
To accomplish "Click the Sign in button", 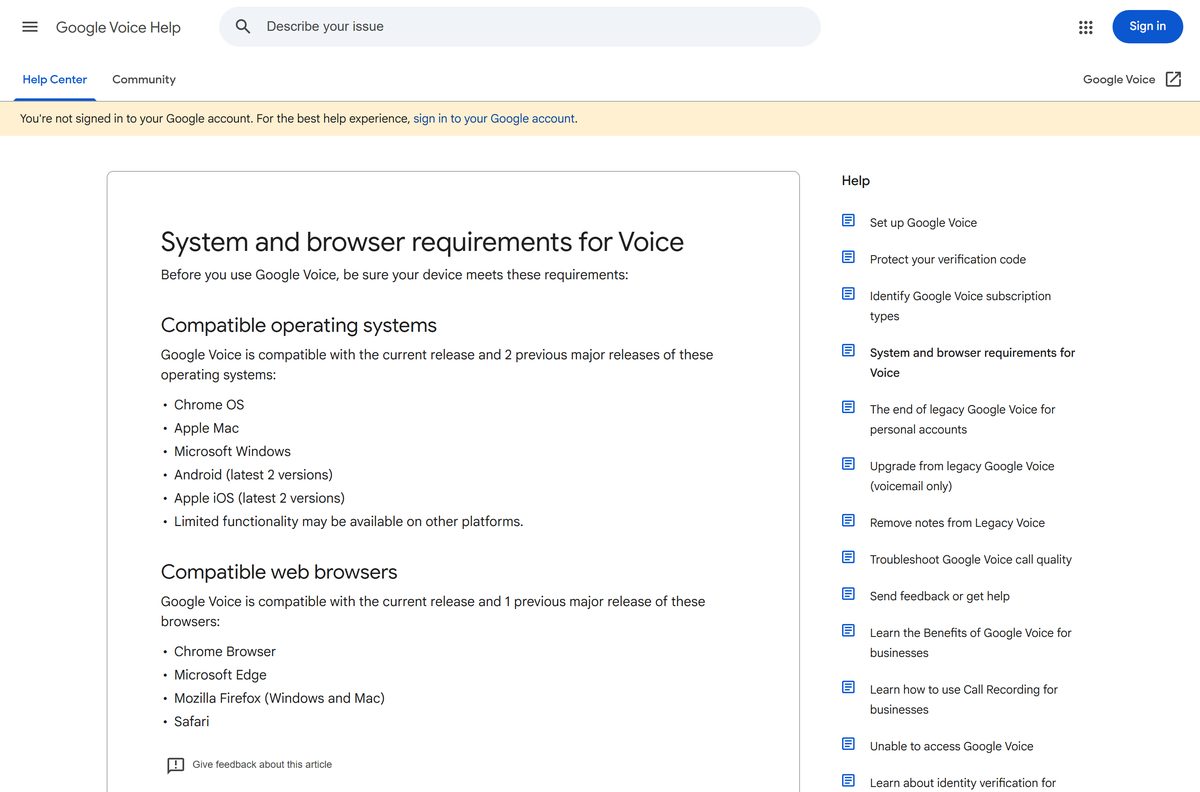I will tap(1147, 27).
